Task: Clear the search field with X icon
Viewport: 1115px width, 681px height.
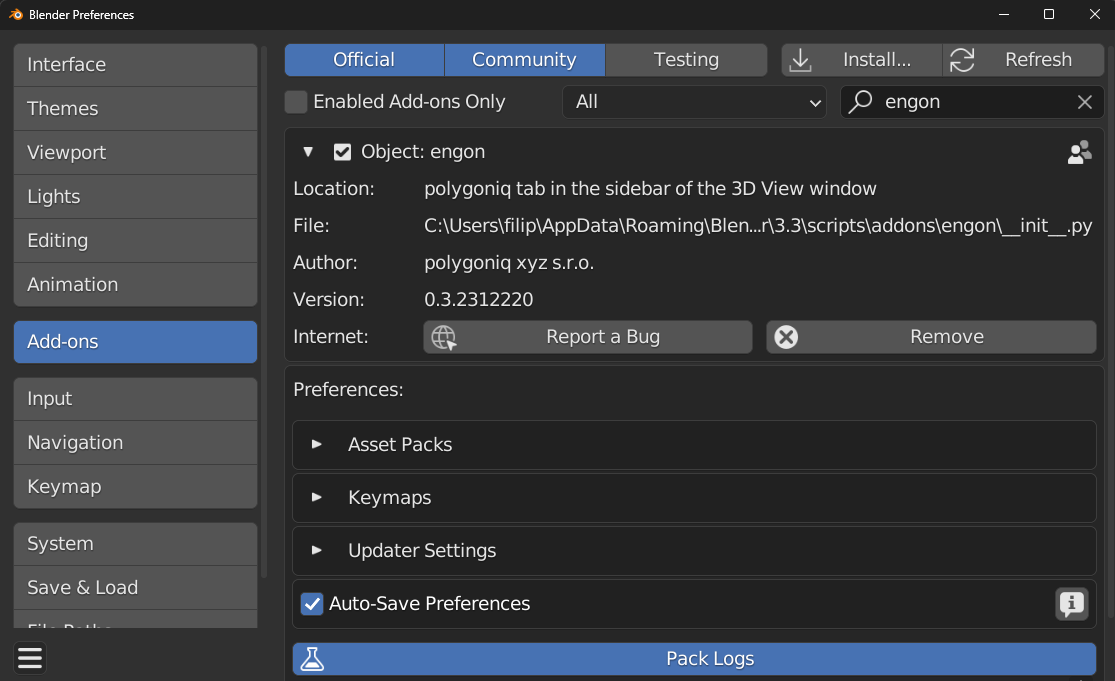Action: (1084, 102)
